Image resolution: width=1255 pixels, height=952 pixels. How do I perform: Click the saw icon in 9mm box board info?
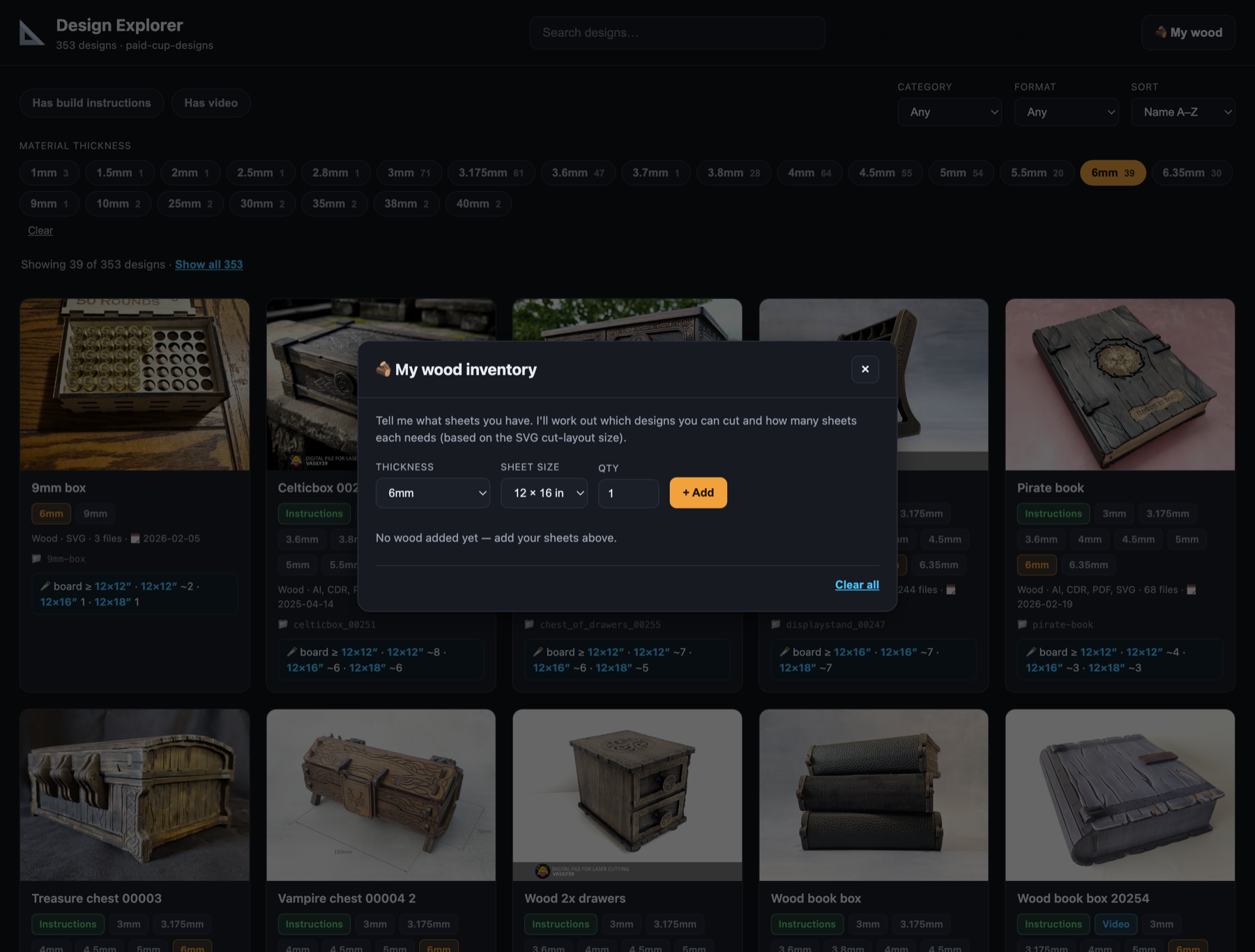(45, 586)
